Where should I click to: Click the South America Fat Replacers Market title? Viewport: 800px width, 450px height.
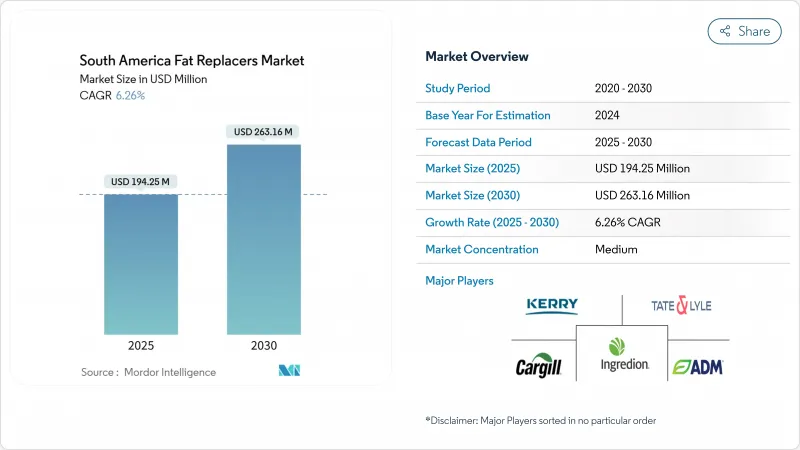190,61
